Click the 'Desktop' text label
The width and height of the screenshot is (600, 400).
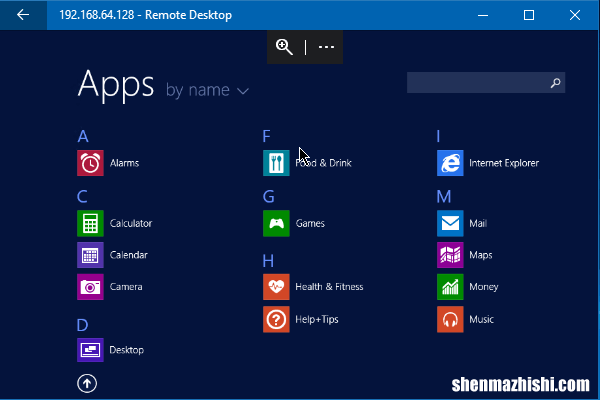pyautogui.click(x=127, y=350)
